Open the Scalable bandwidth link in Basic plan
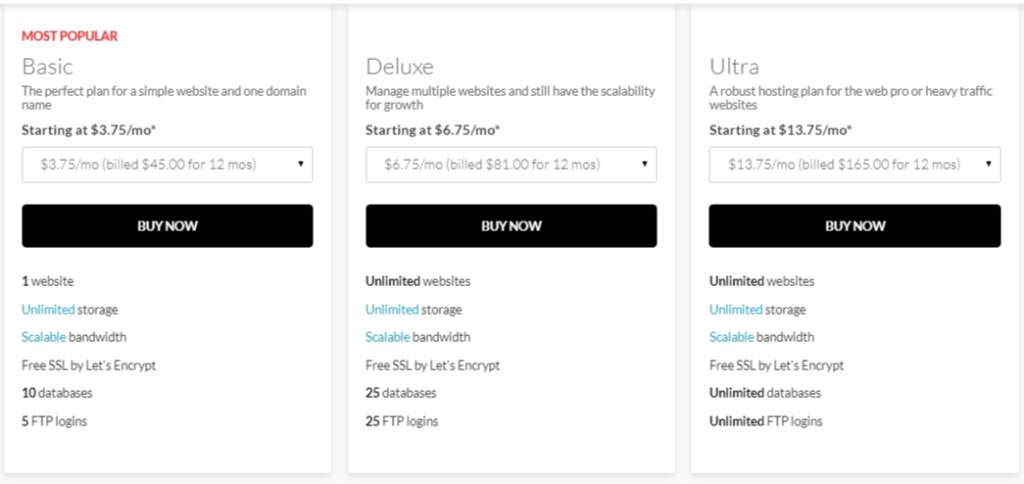The width and height of the screenshot is (1024, 484). (x=46, y=337)
